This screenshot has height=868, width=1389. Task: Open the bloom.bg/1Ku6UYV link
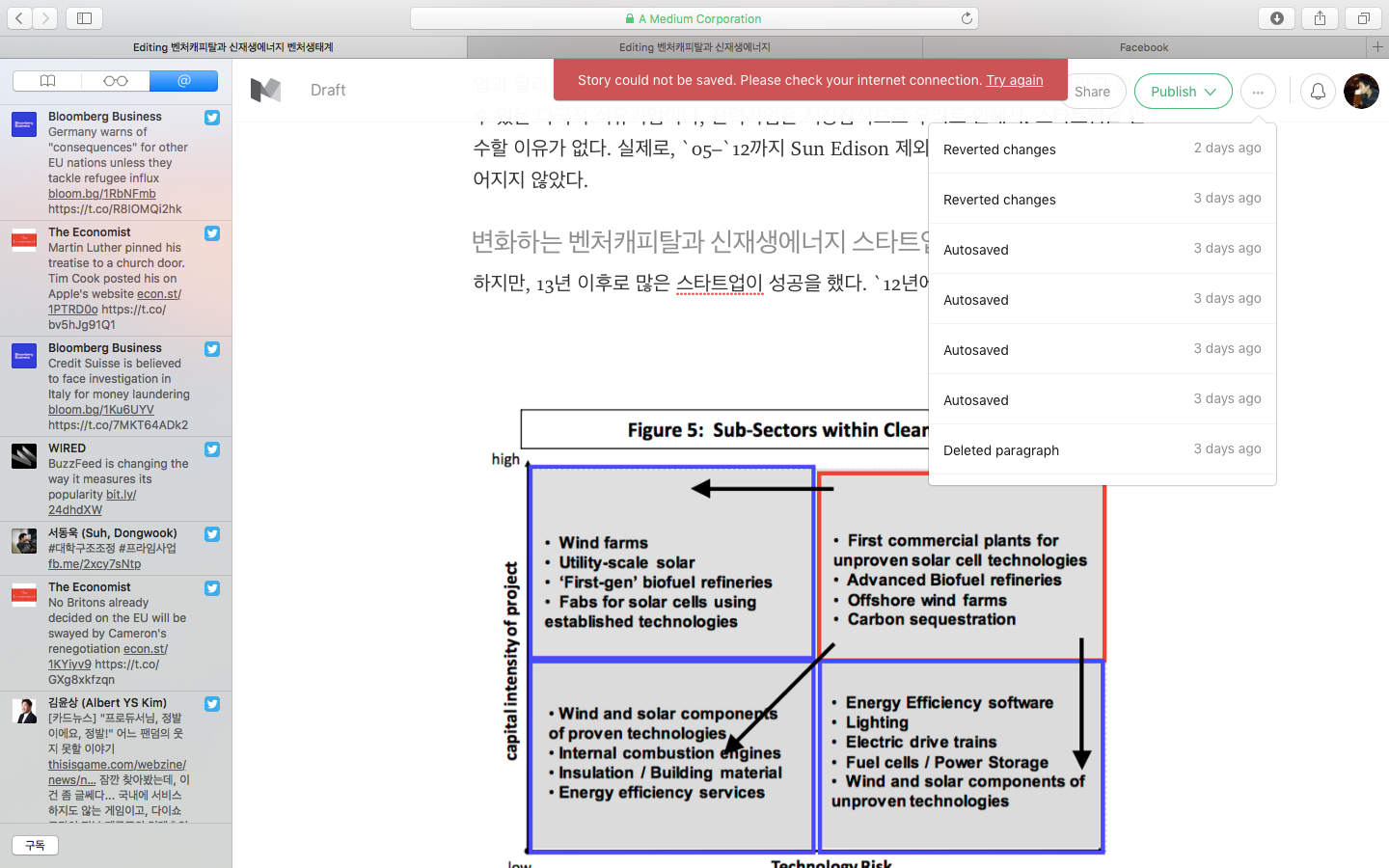[101, 410]
